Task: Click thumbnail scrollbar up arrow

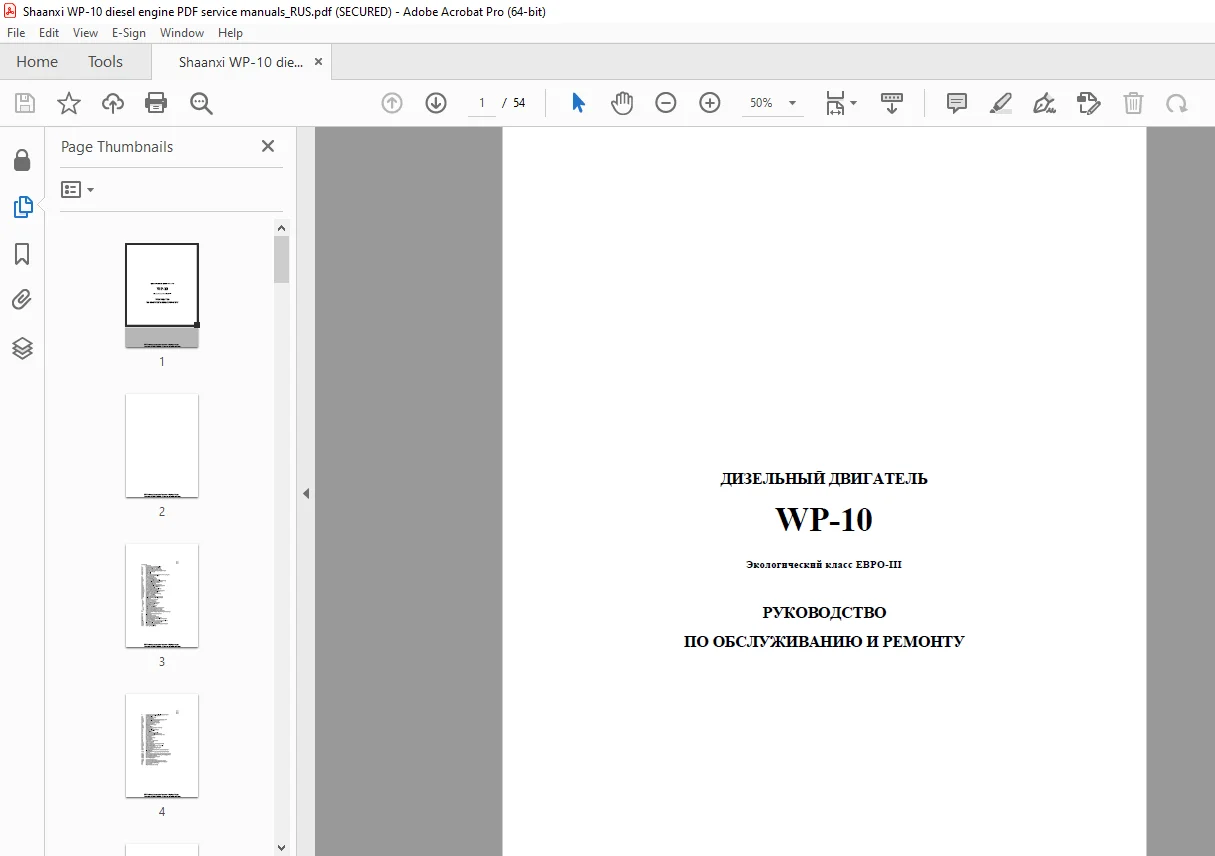Action: (282, 228)
